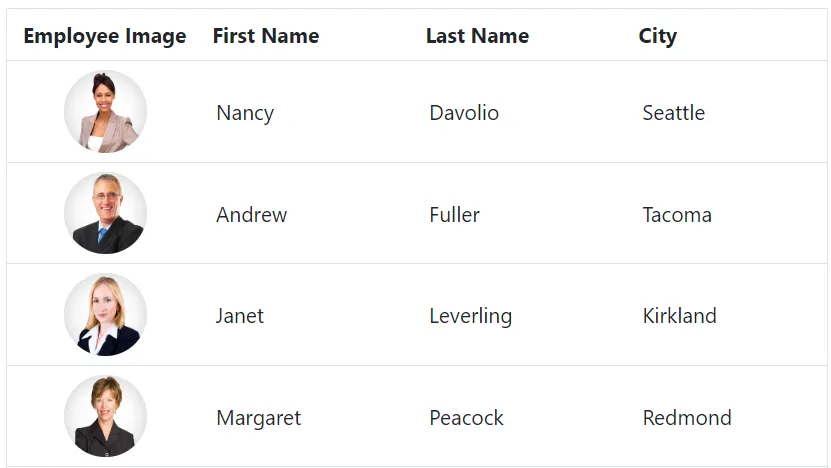Select the Davolio last name cell
831x468 pixels.
(x=464, y=113)
